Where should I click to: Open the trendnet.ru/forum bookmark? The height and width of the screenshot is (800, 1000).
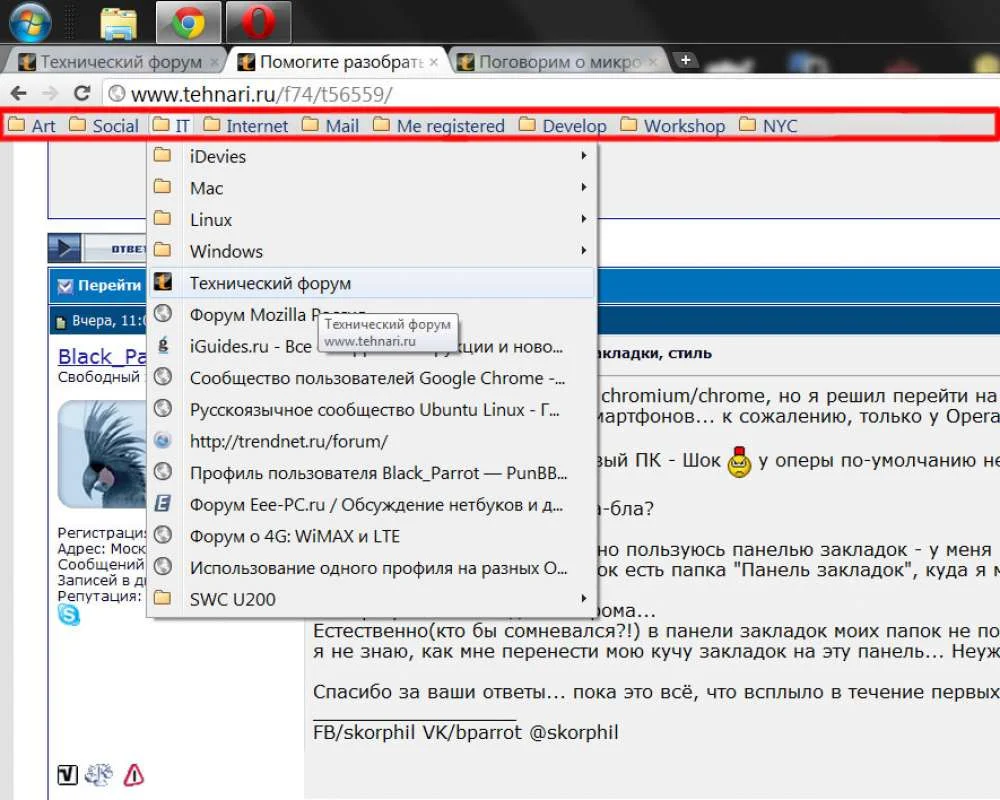[371, 441]
